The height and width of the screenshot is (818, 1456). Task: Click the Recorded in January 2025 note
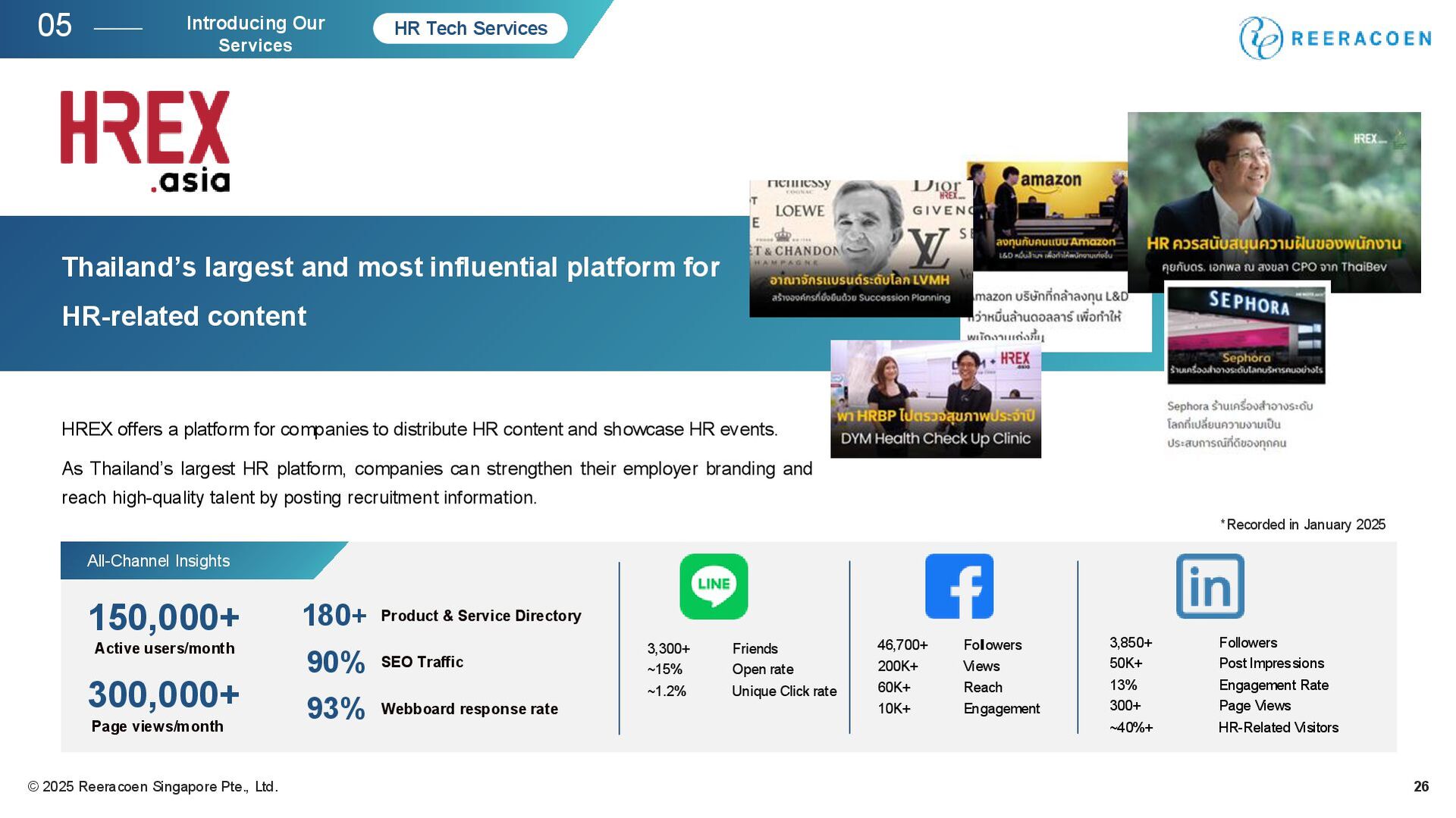pos(1303,525)
